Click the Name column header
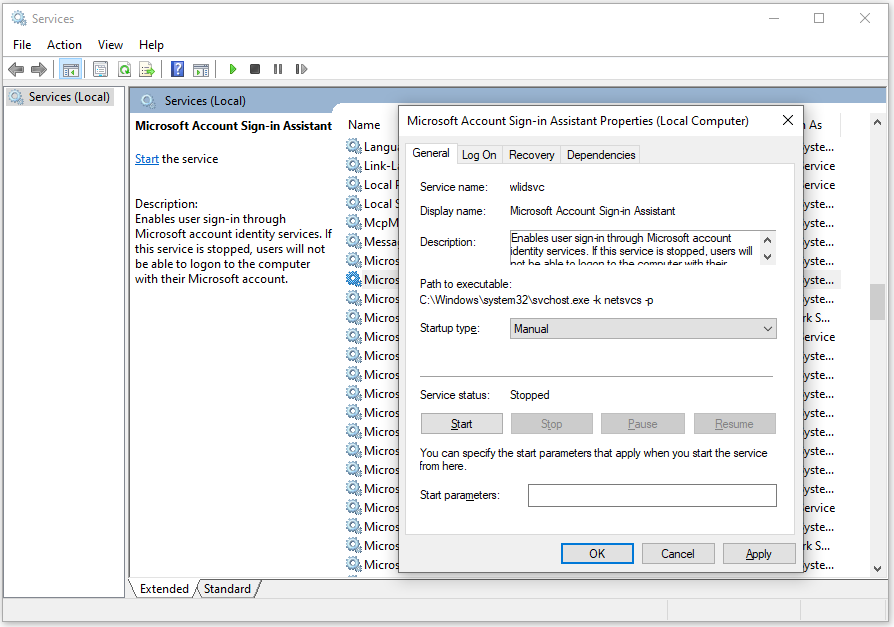894x627 pixels. (365, 125)
